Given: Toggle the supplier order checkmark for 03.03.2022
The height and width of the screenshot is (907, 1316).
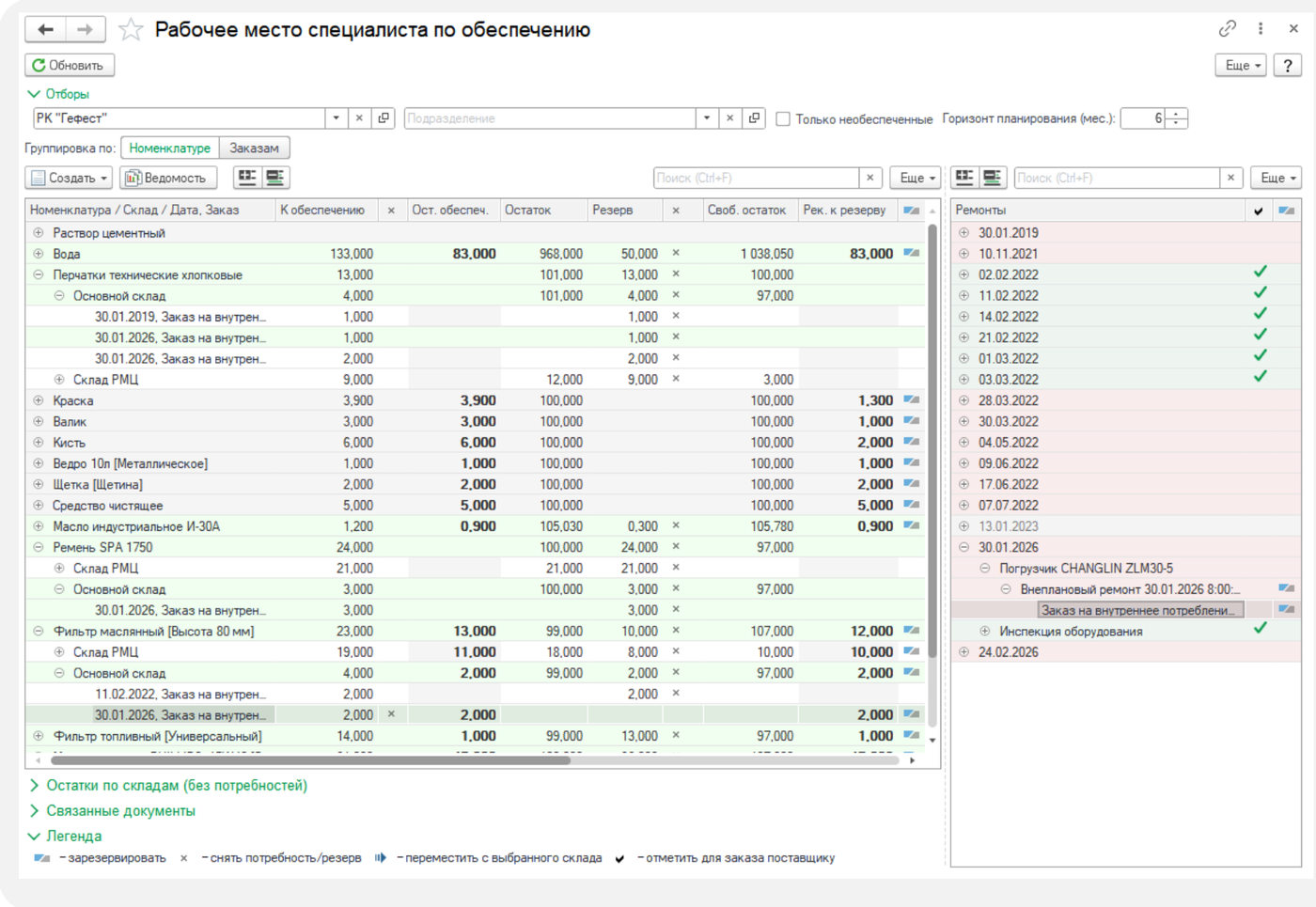Looking at the screenshot, I should point(1260,377).
